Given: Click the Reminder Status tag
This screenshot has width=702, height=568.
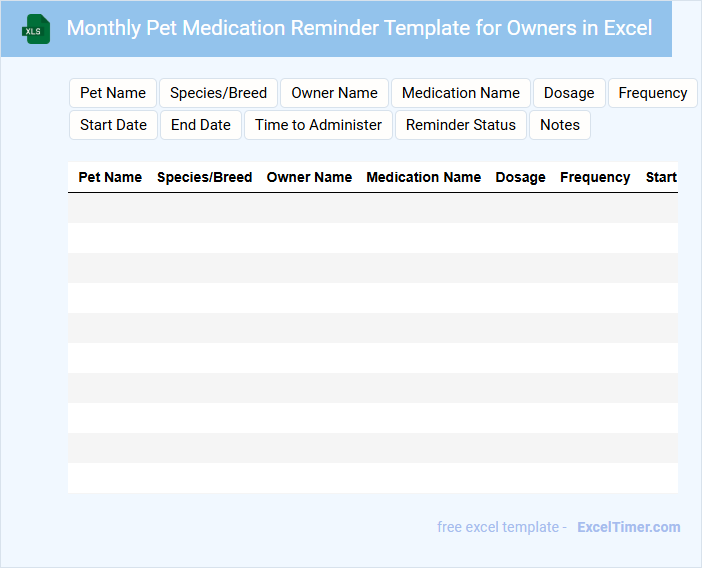Looking at the screenshot, I should coord(461,125).
